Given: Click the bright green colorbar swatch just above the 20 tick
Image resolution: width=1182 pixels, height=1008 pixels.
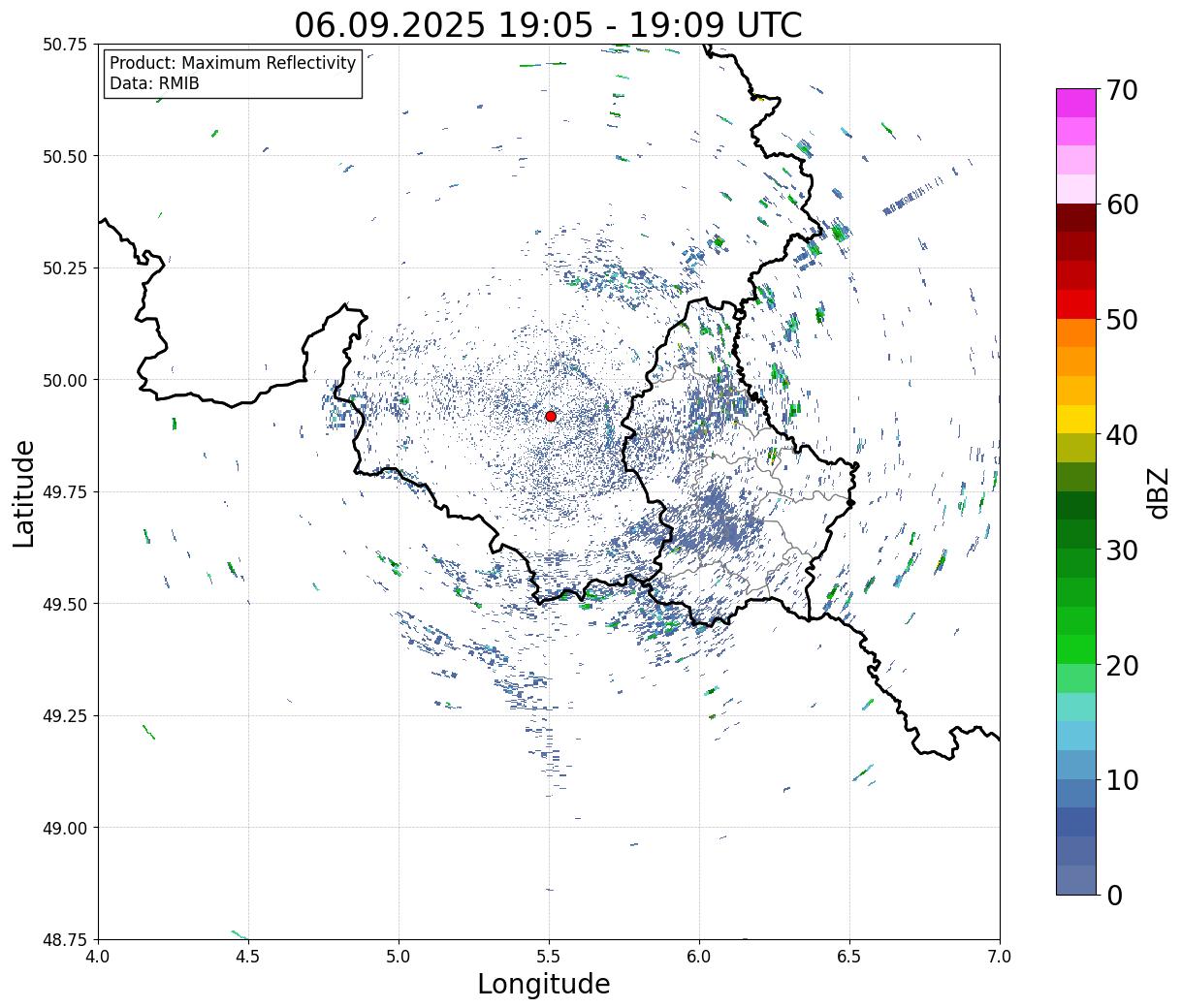Looking at the screenshot, I should coord(1076,649).
